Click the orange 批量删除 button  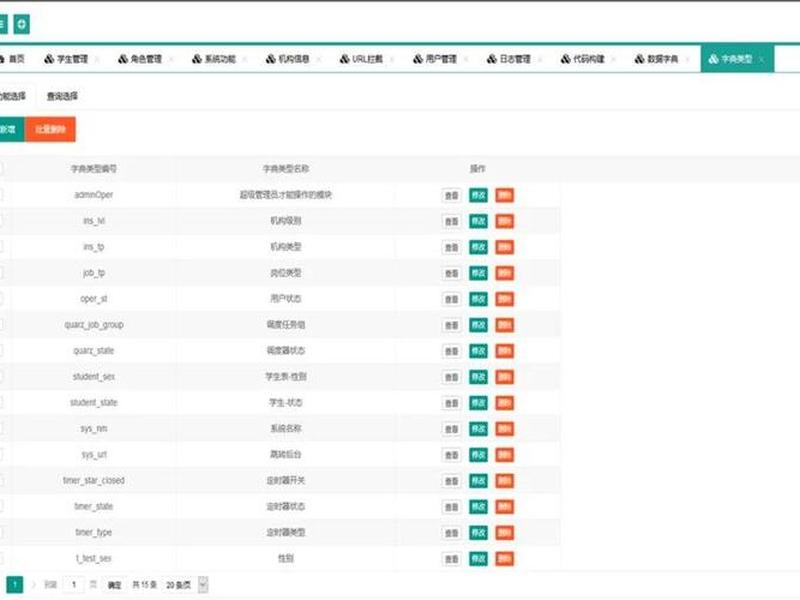click(50, 130)
